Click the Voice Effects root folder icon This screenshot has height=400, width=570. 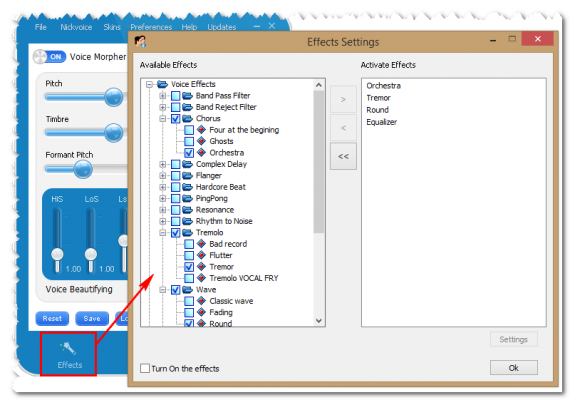[162, 84]
